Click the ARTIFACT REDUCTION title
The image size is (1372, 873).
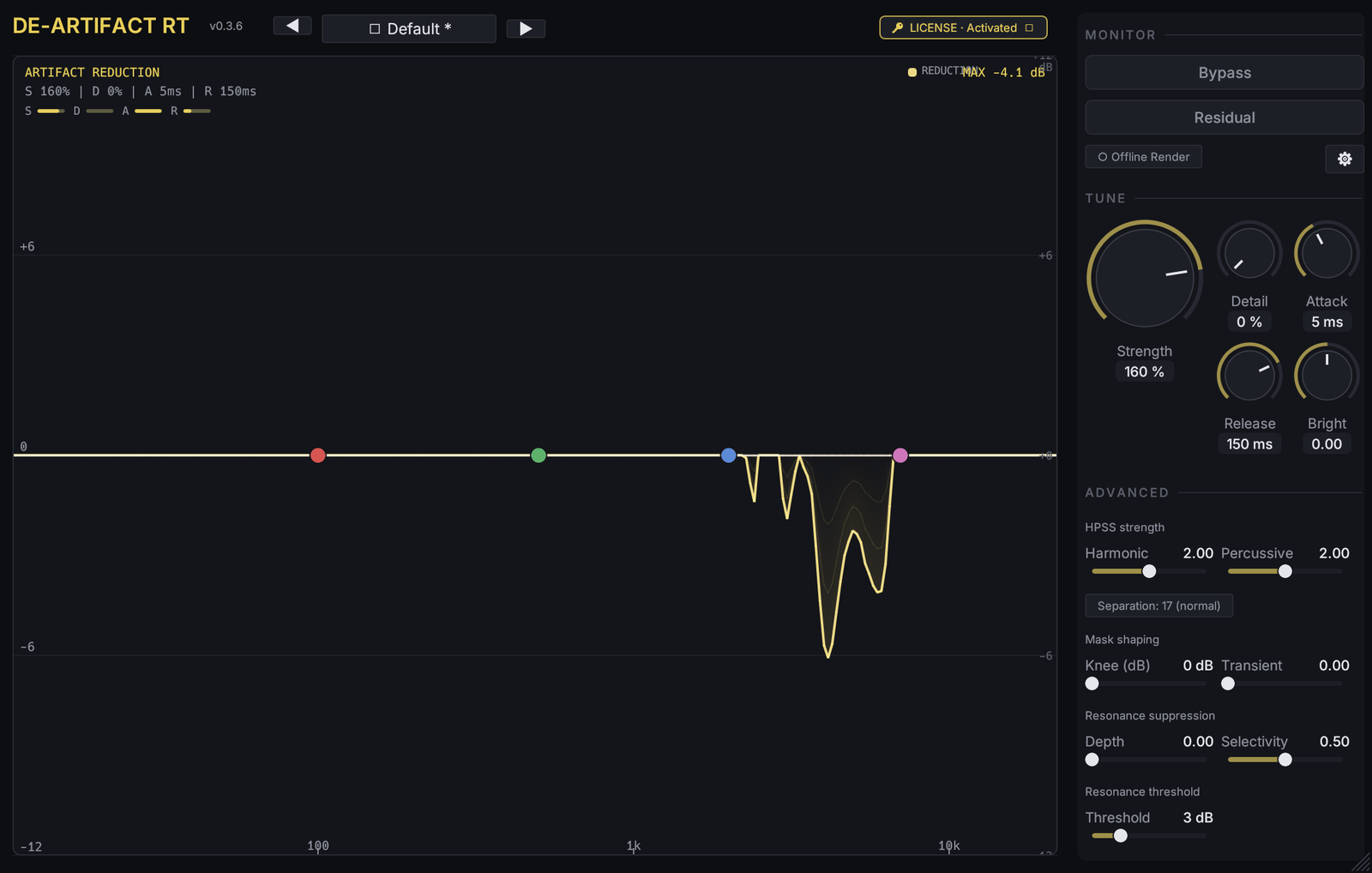click(92, 73)
